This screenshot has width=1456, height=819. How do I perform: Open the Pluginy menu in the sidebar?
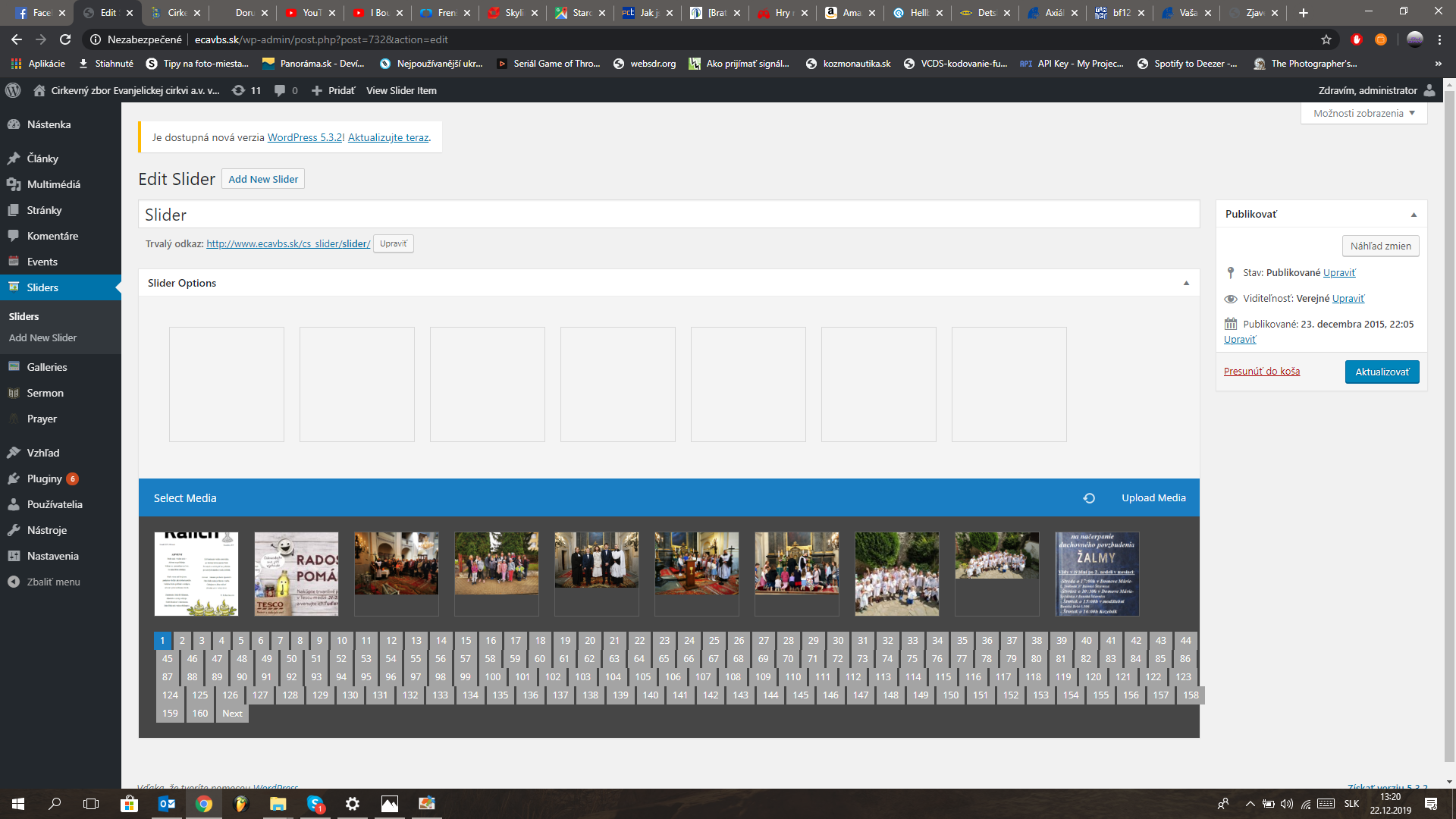click(x=44, y=479)
